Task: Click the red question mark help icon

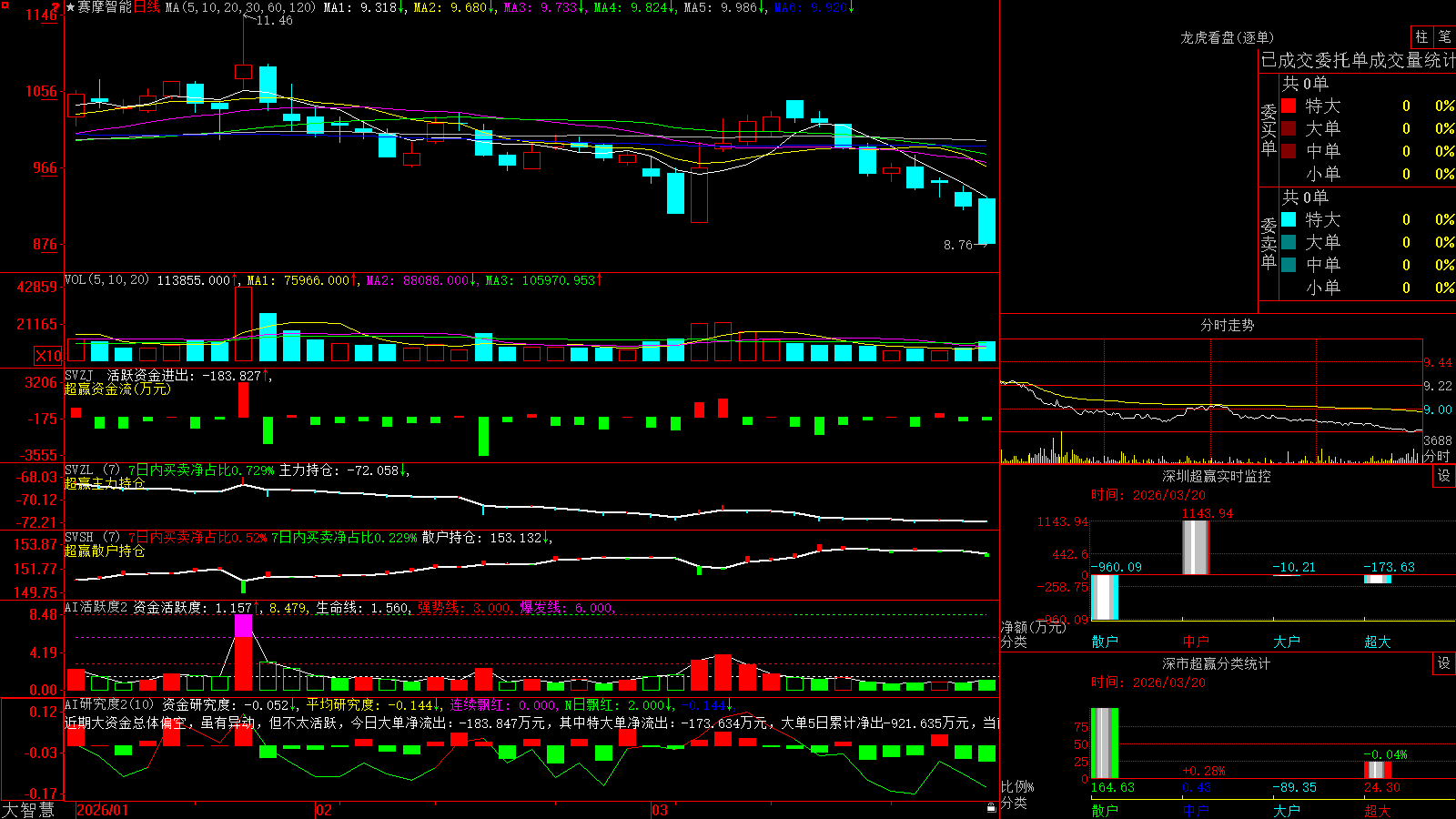Action: click(56, 7)
